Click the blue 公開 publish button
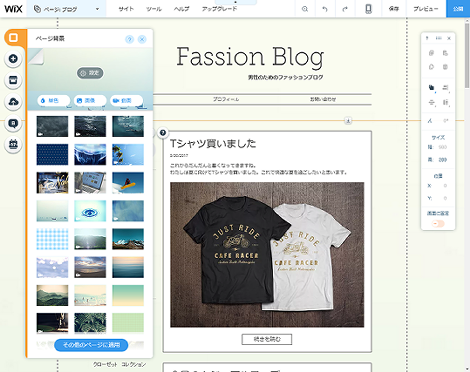 458,9
